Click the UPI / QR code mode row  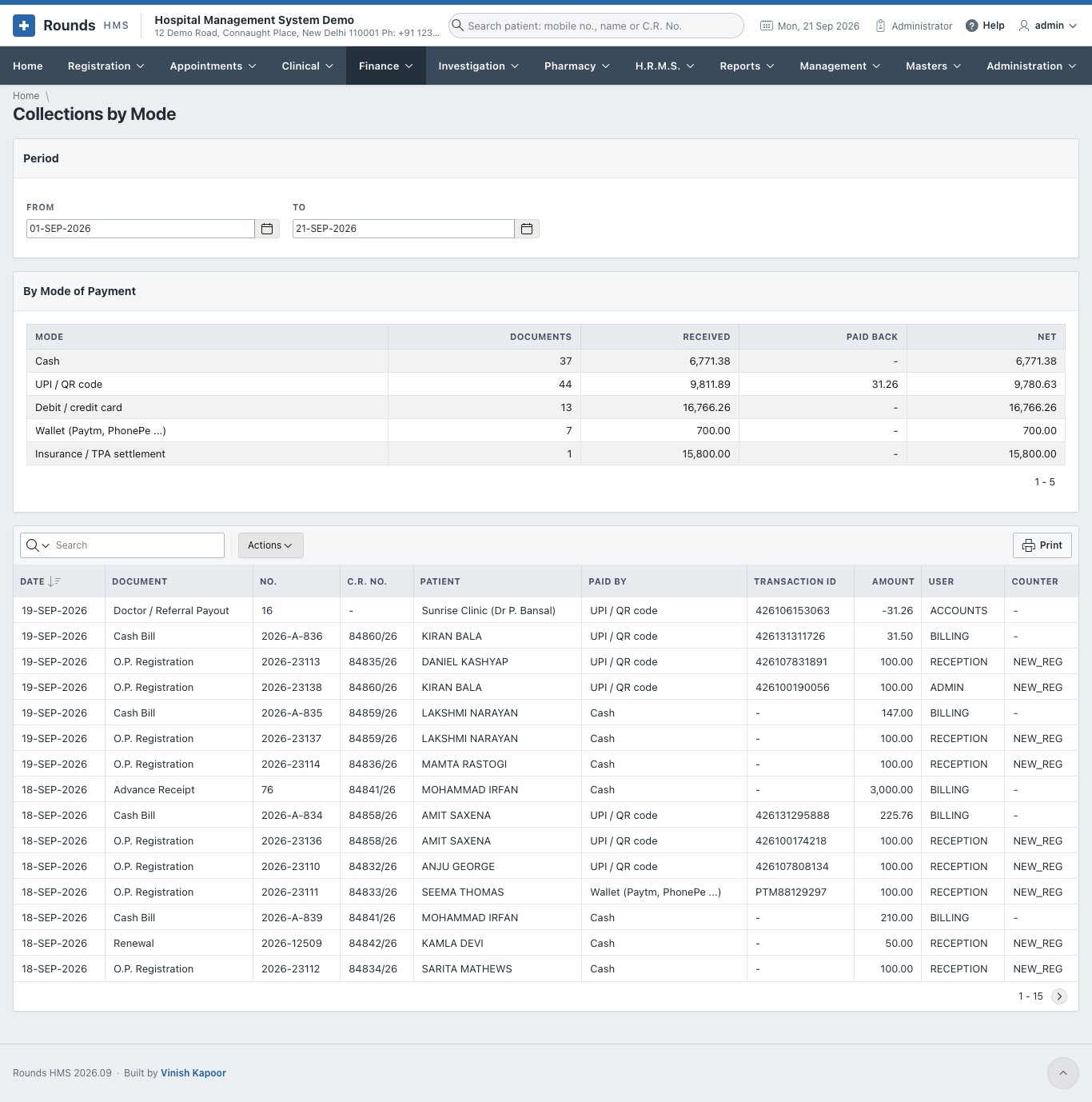546,385
